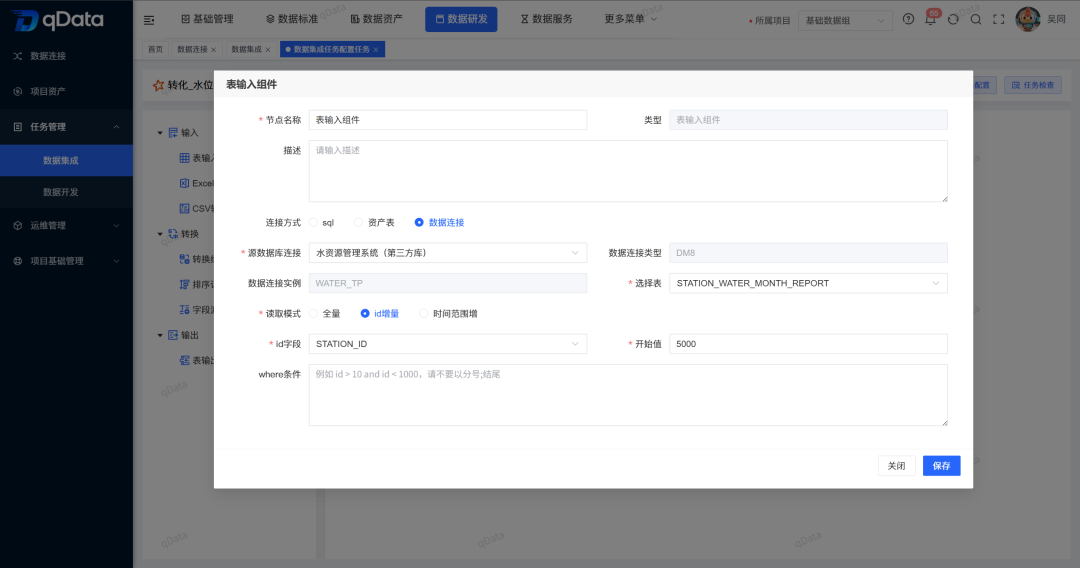Click the 转换 component icon in tree
The height and width of the screenshot is (568, 1080).
click(x=185, y=259)
